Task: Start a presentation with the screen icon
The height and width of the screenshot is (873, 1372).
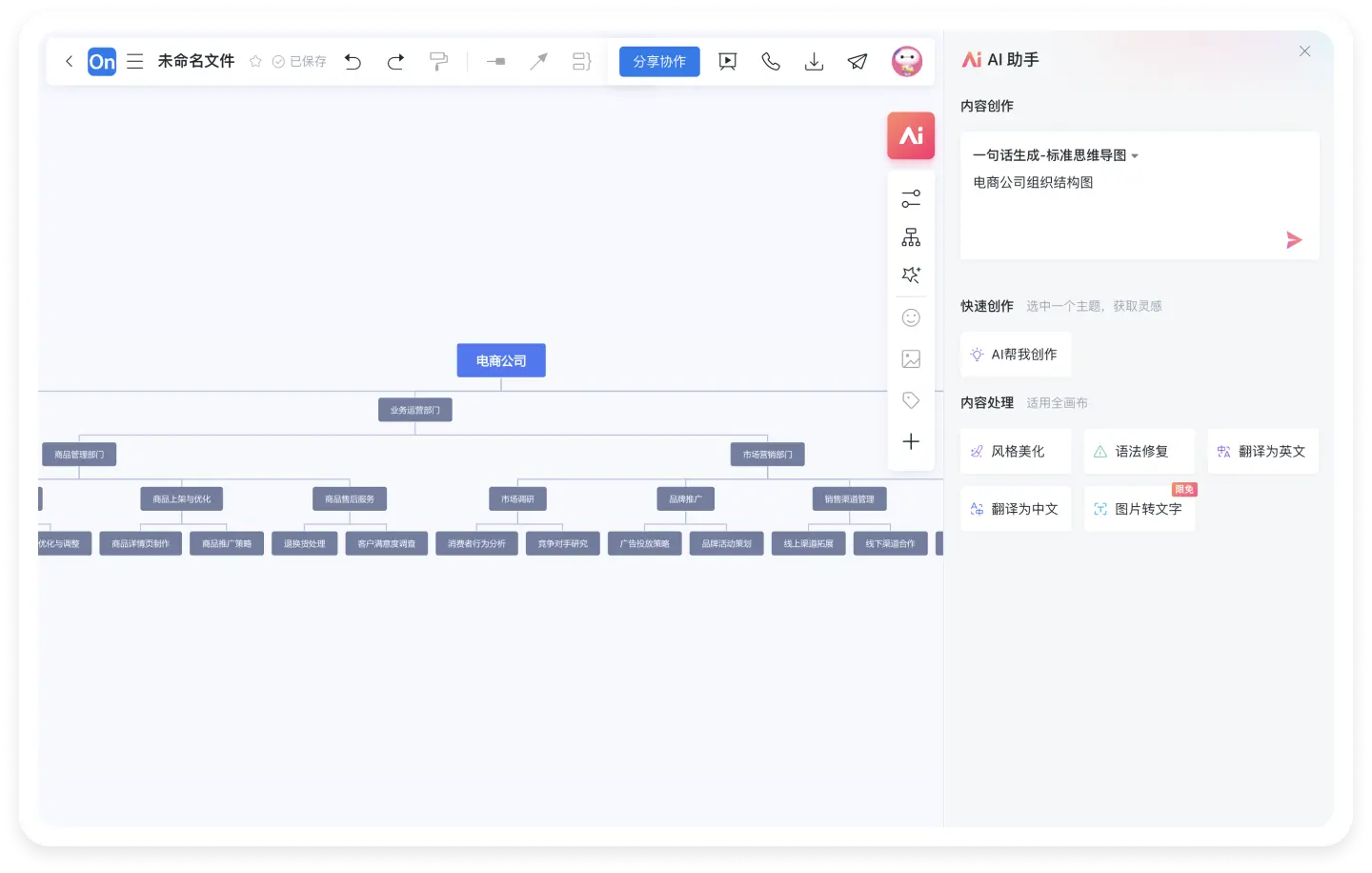Action: (727, 61)
